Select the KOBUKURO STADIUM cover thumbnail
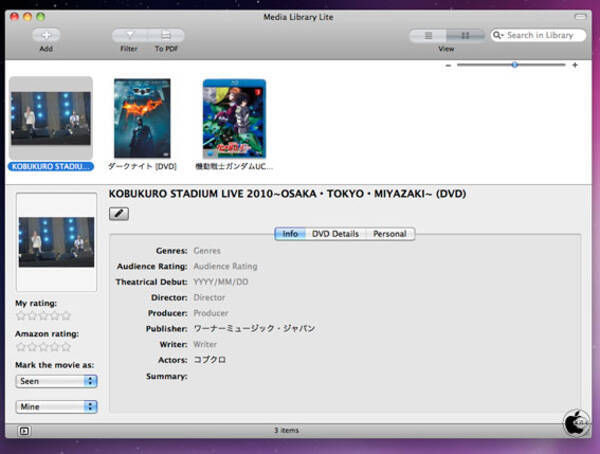The width and height of the screenshot is (600, 454). coord(51,118)
